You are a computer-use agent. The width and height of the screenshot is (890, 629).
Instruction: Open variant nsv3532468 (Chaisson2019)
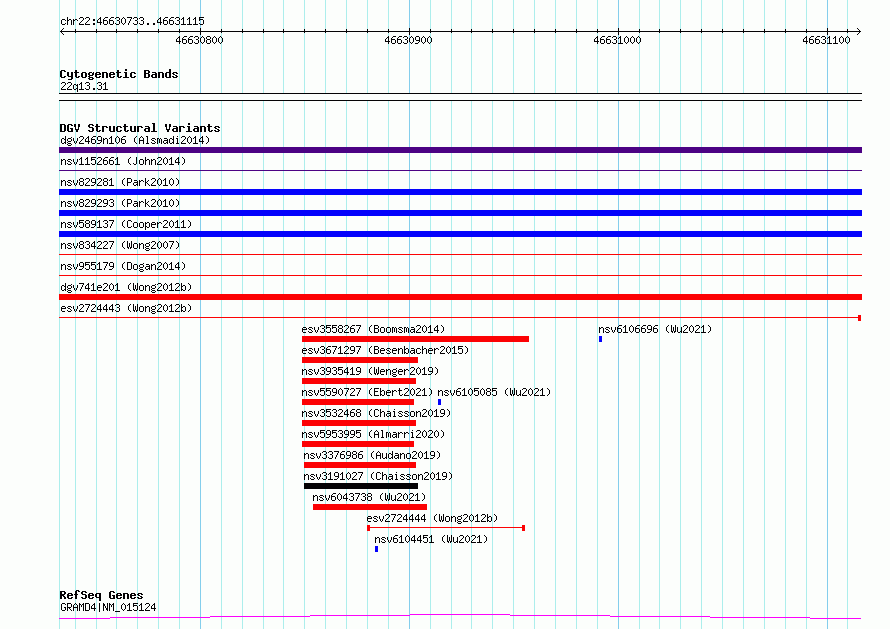[x=376, y=413]
